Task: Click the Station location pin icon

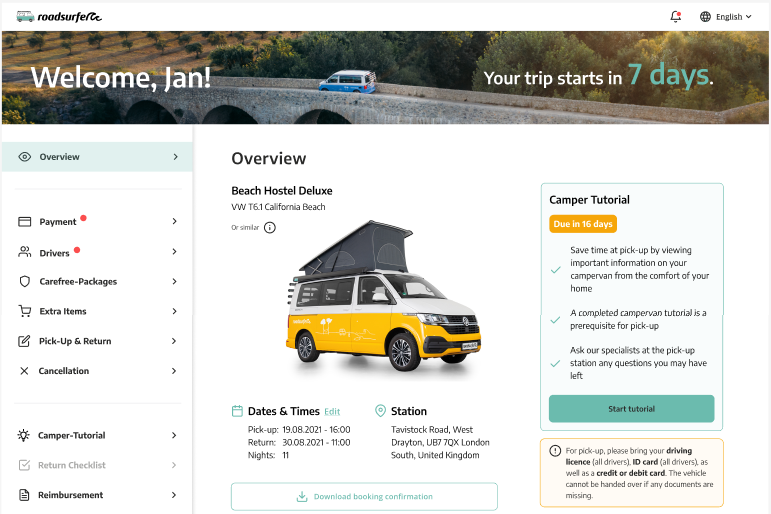Action: coord(380,411)
